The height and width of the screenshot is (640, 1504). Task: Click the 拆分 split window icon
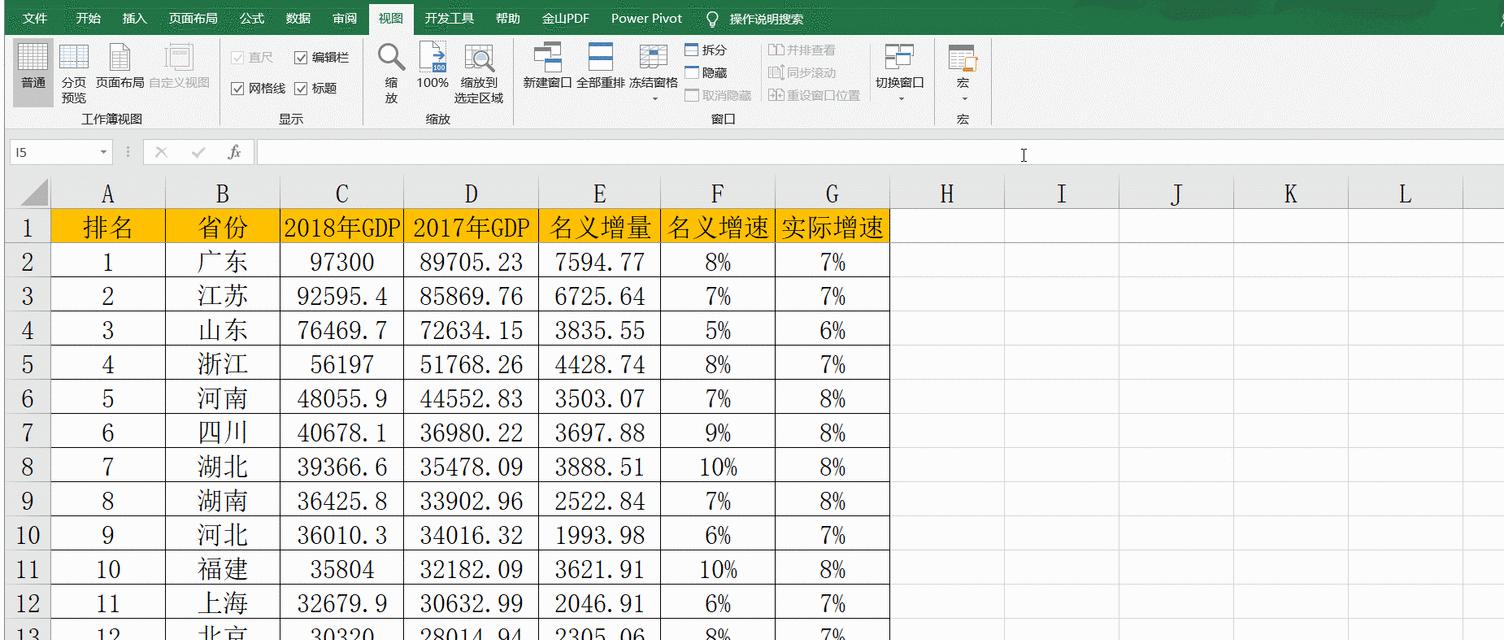[x=692, y=50]
